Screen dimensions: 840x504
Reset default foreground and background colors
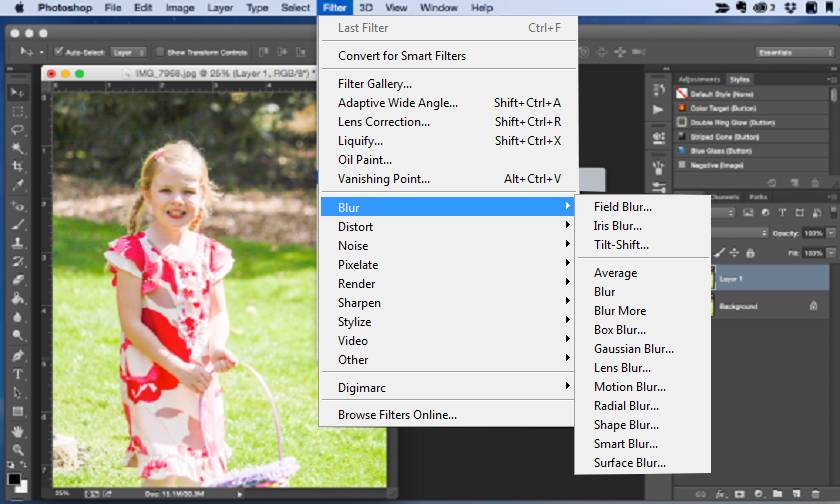(11, 464)
